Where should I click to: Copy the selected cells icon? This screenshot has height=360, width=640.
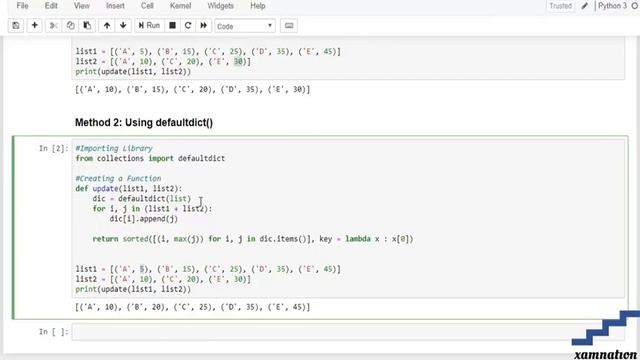(70, 26)
